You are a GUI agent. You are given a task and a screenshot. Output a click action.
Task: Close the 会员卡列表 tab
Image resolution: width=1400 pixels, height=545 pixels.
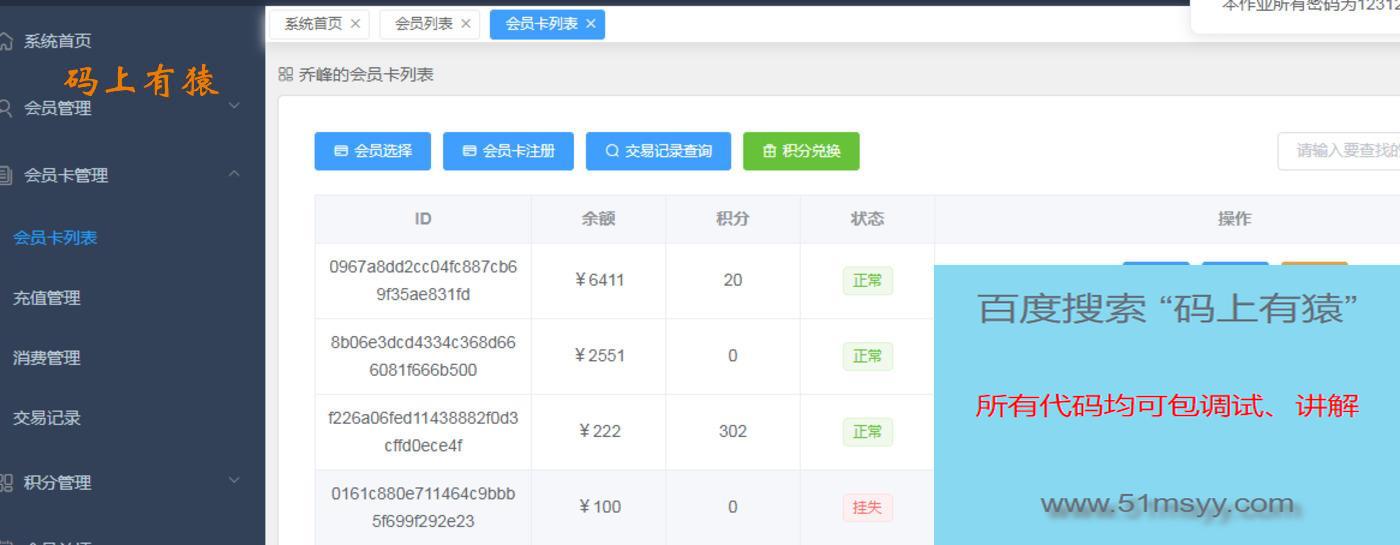click(x=590, y=24)
